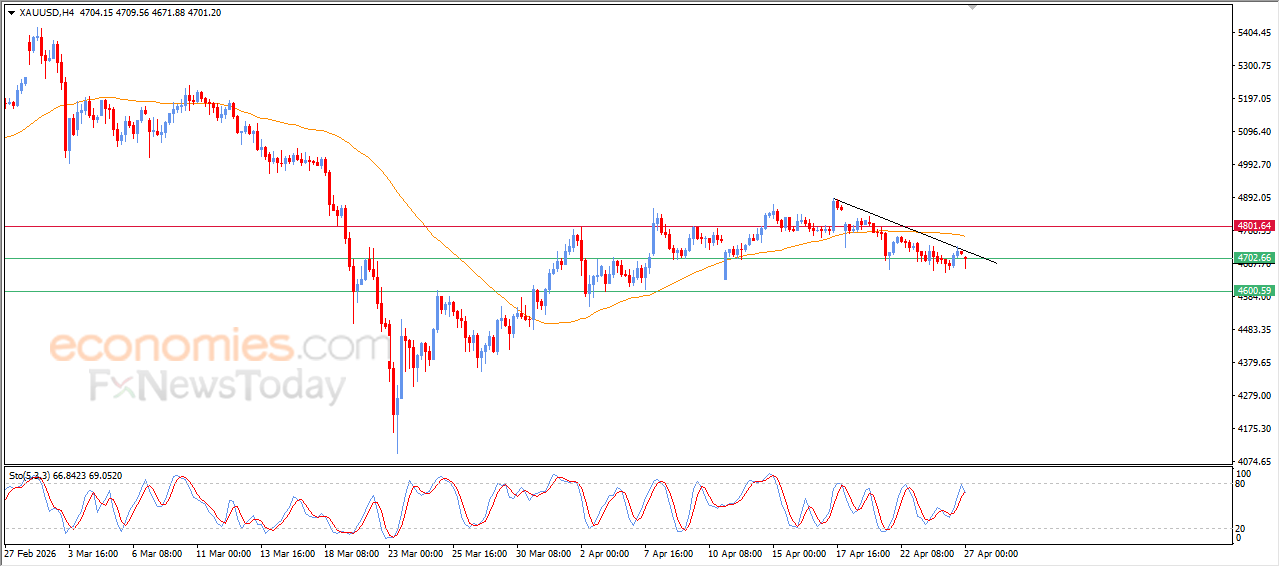Select the red 4801.64 price label
This screenshot has height=567, width=1280.
tap(1253, 226)
